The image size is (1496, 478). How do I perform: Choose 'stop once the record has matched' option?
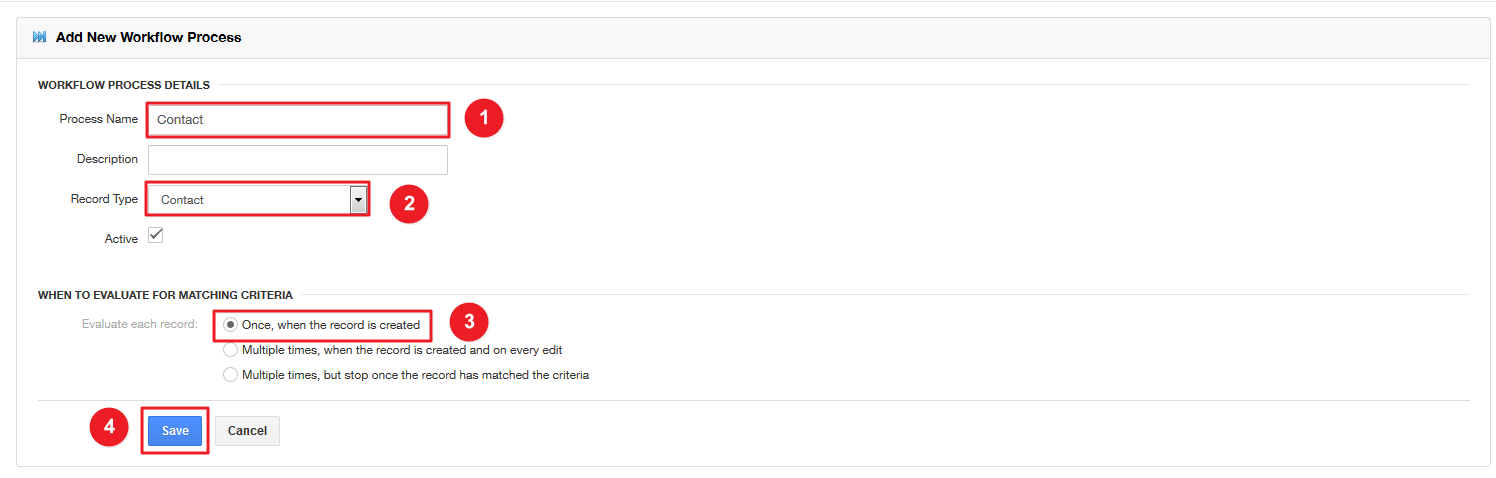(x=231, y=375)
